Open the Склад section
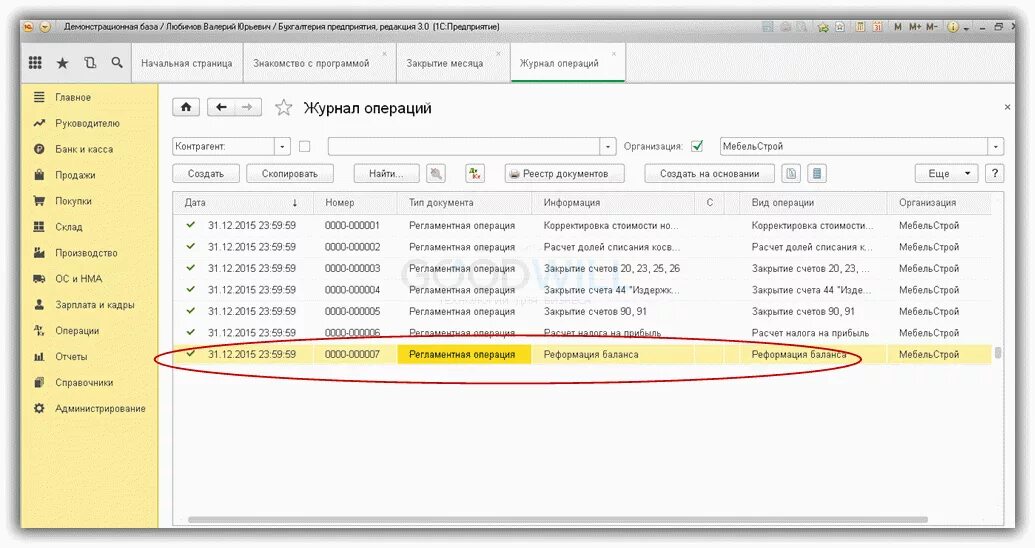The height and width of the screenshot is (548, 1035). click(x=69, y=226)
